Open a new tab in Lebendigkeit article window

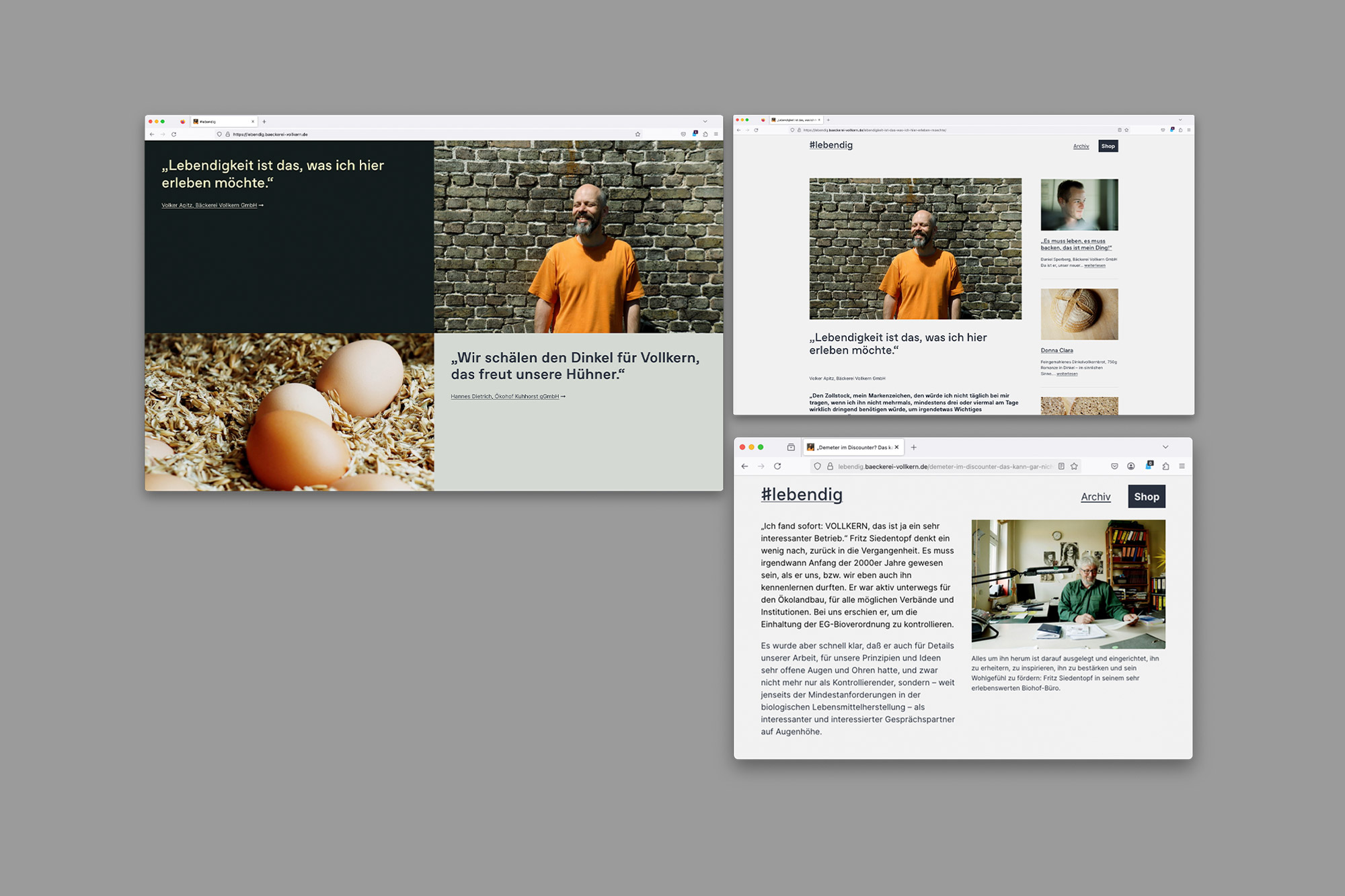pos(828,120)
